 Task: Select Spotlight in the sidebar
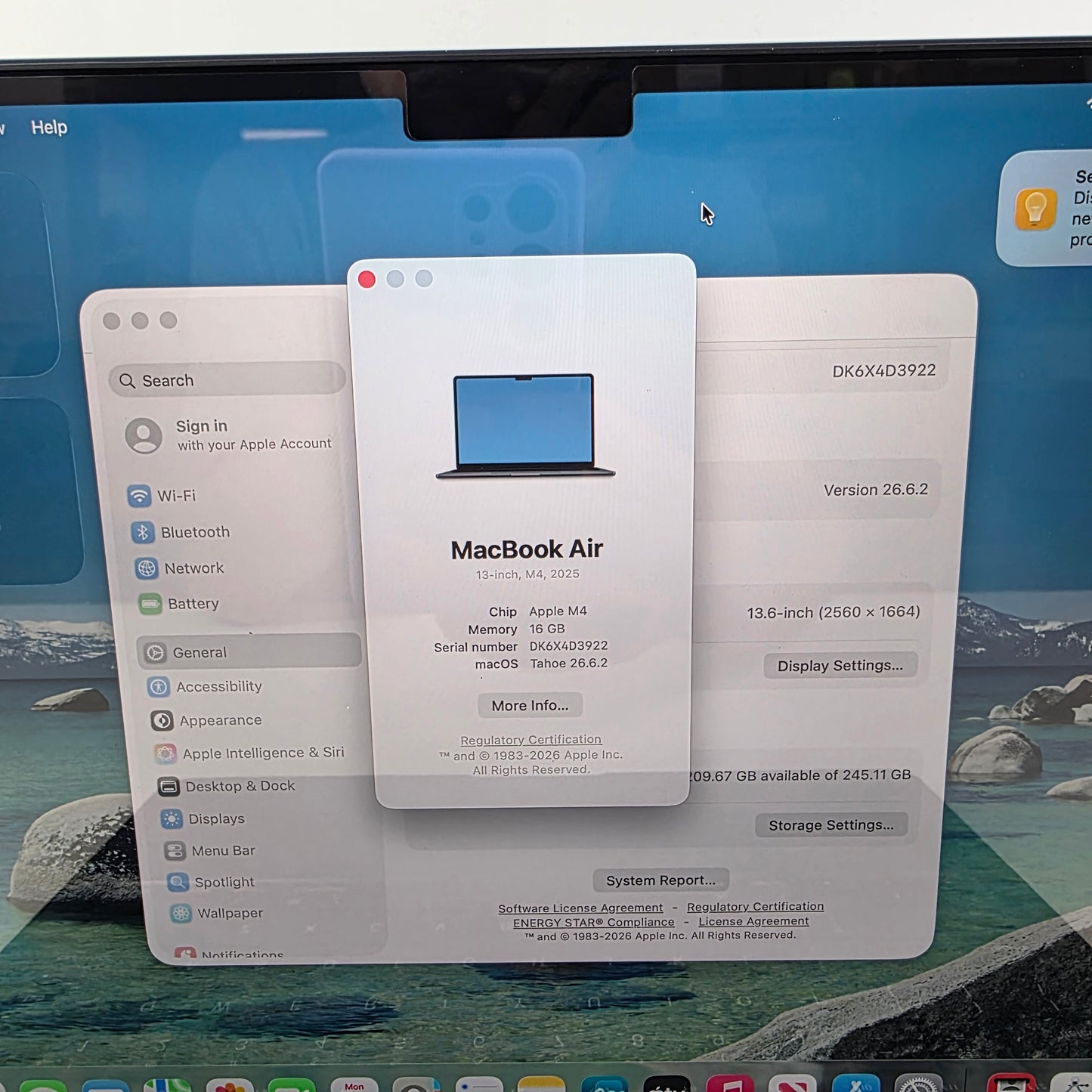tap(212, 882)
